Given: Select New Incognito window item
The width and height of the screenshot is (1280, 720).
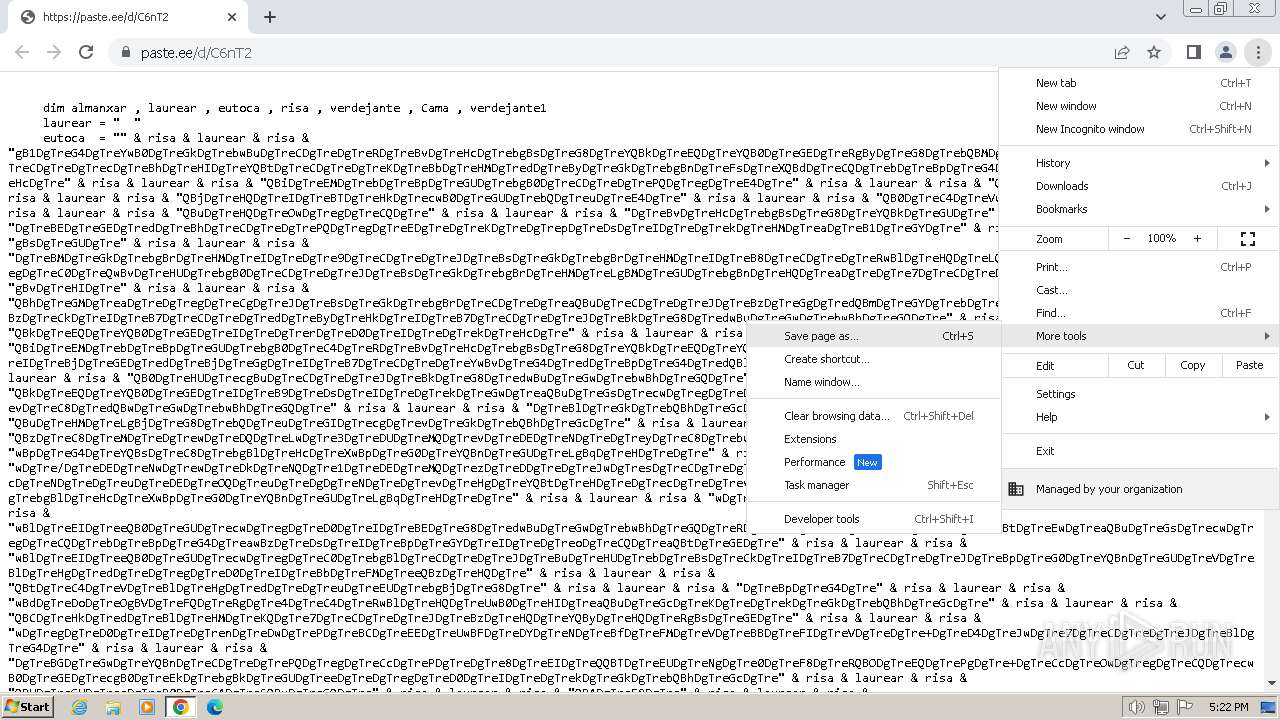Looking at the screenshot, I should [x=1139, y=129].
